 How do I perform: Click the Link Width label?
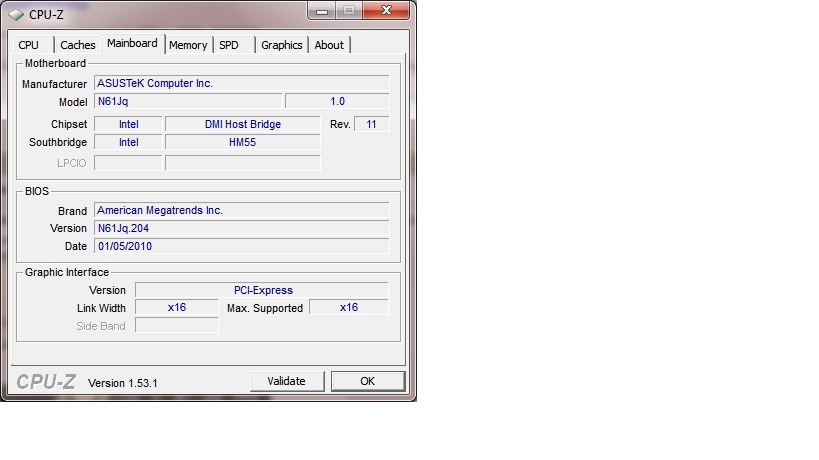101,308
